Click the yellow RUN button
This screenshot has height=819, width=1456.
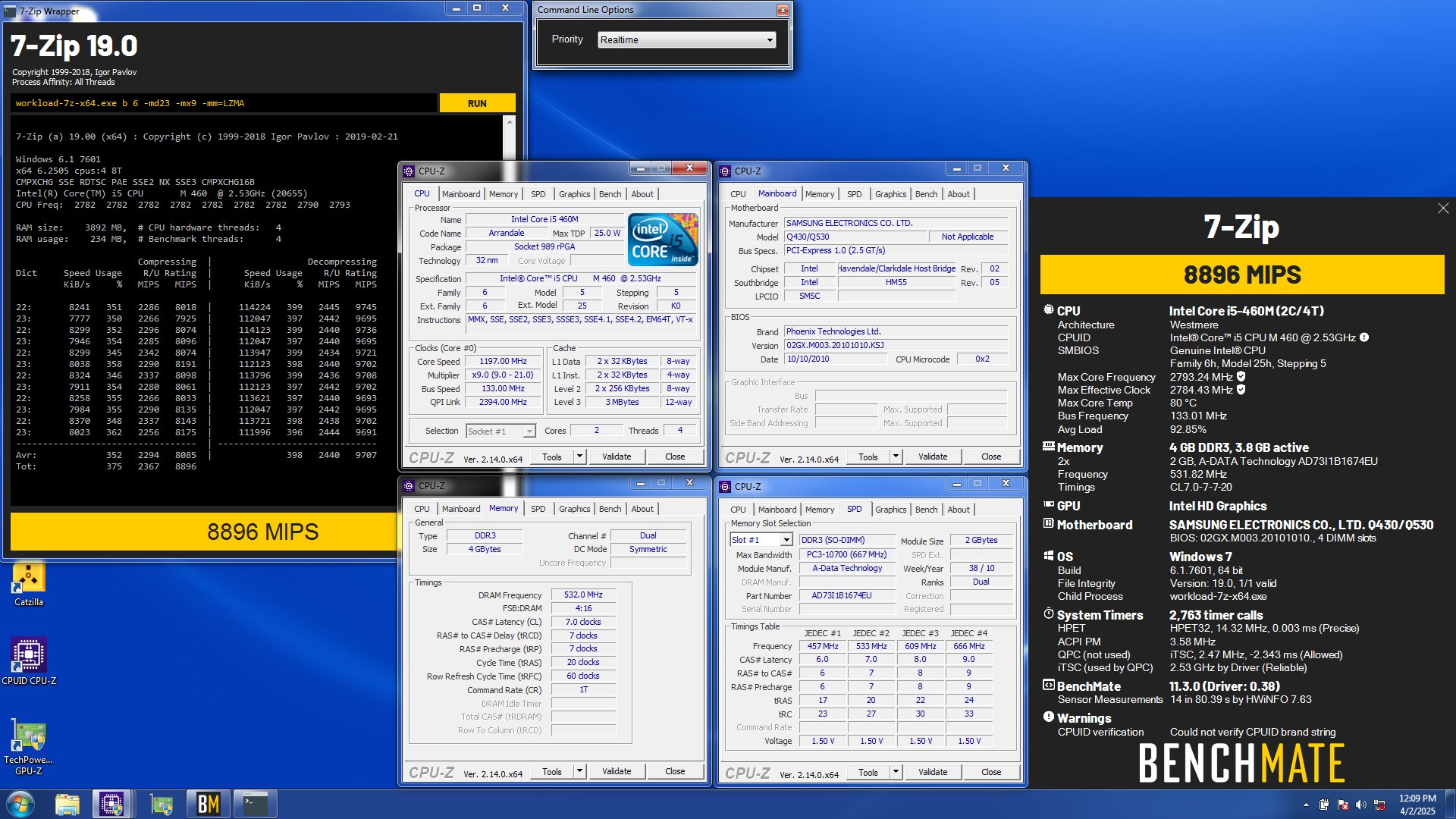pos(477,103)
